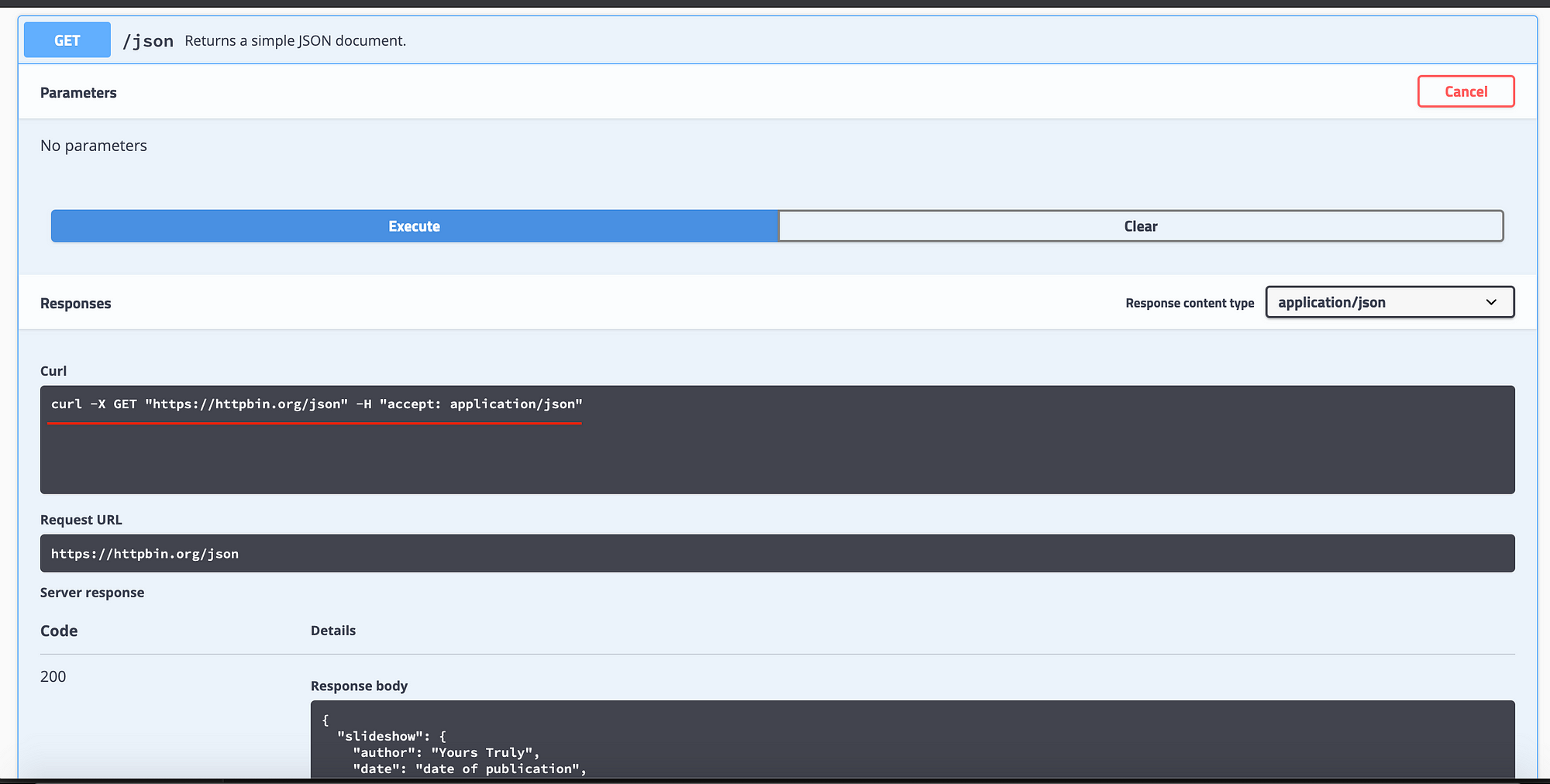Click the Curl label
This screenshot has height=784, width=1550.
(x=53, y=371)
